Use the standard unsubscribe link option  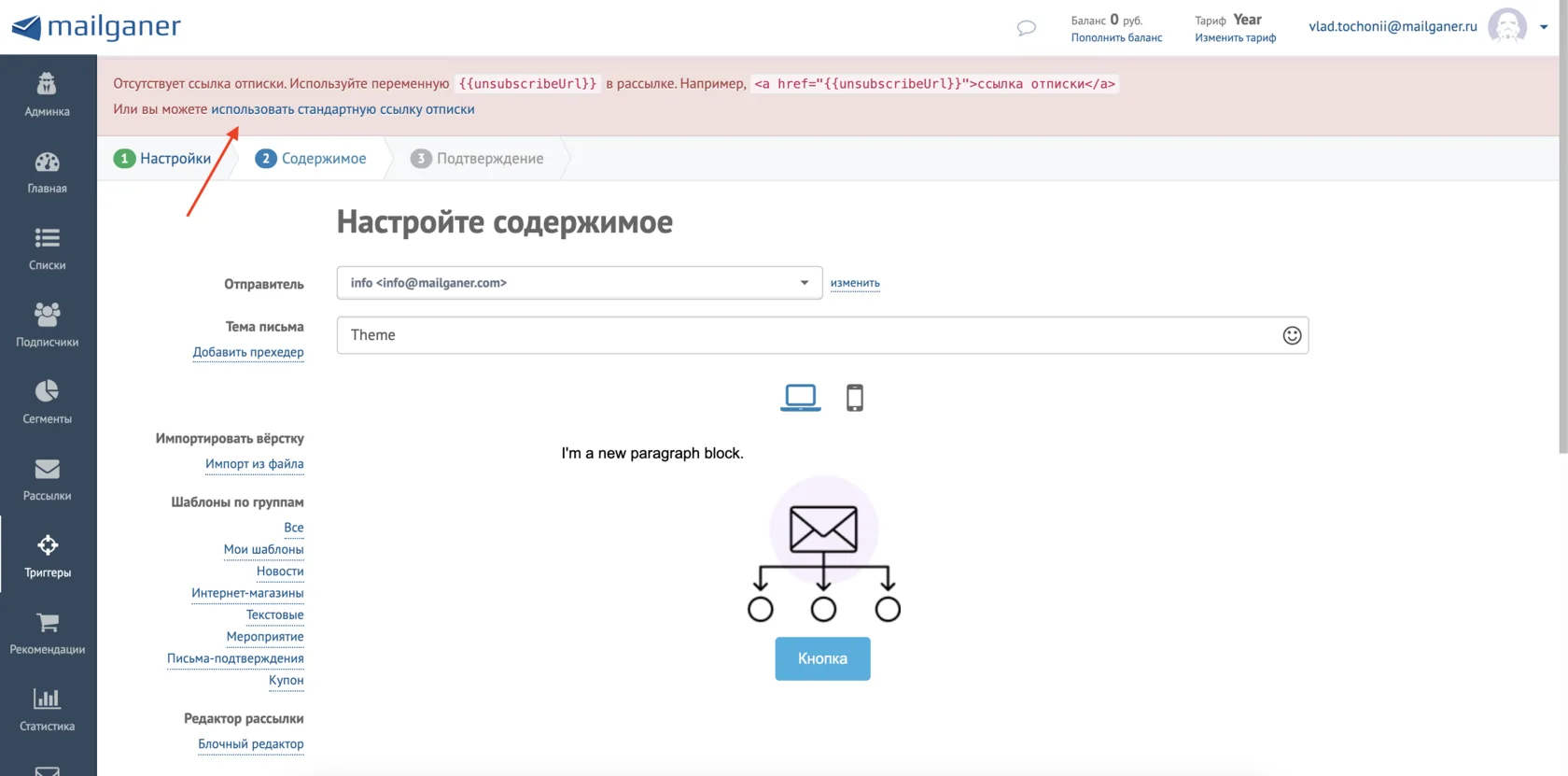point(343,109)
